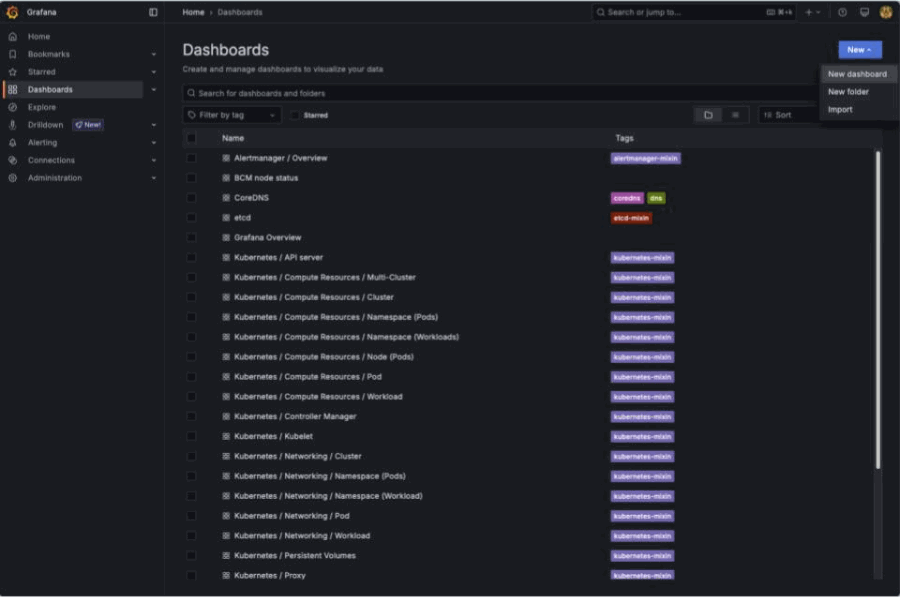Click the Explore compass icon in sidebar
Screen dimensions: 900x598
[12, 107]
